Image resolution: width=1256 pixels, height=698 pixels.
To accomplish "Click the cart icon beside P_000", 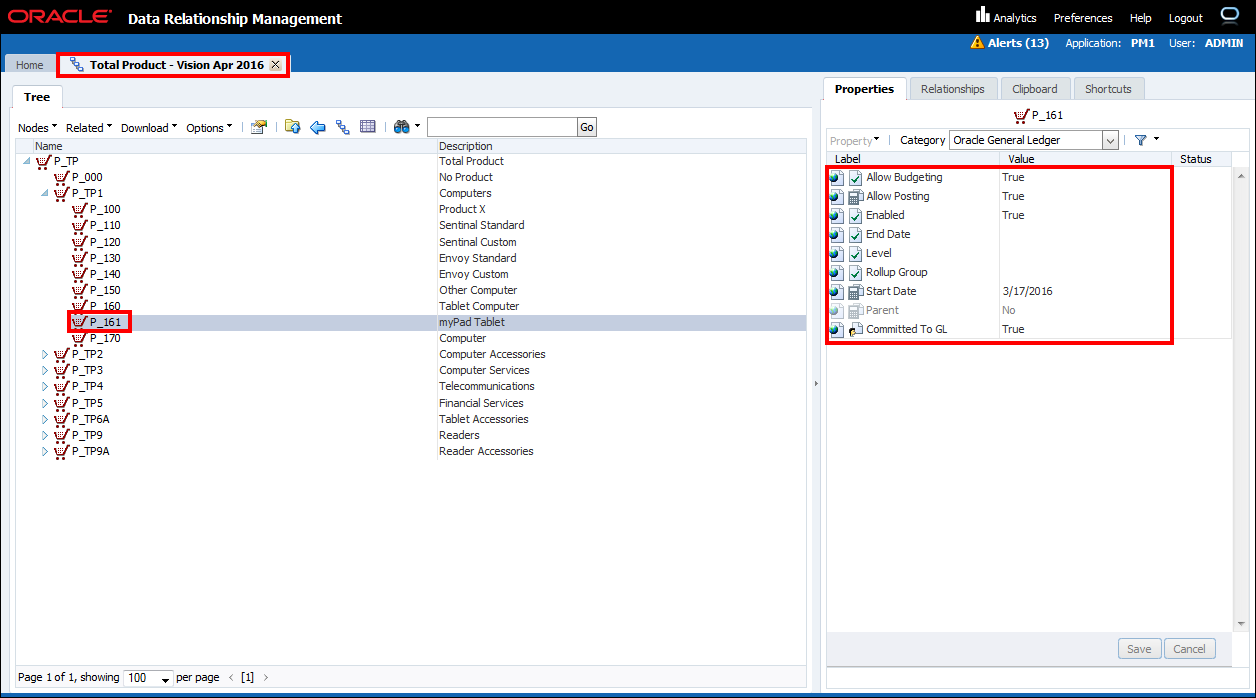I will [x=61, y=177].
